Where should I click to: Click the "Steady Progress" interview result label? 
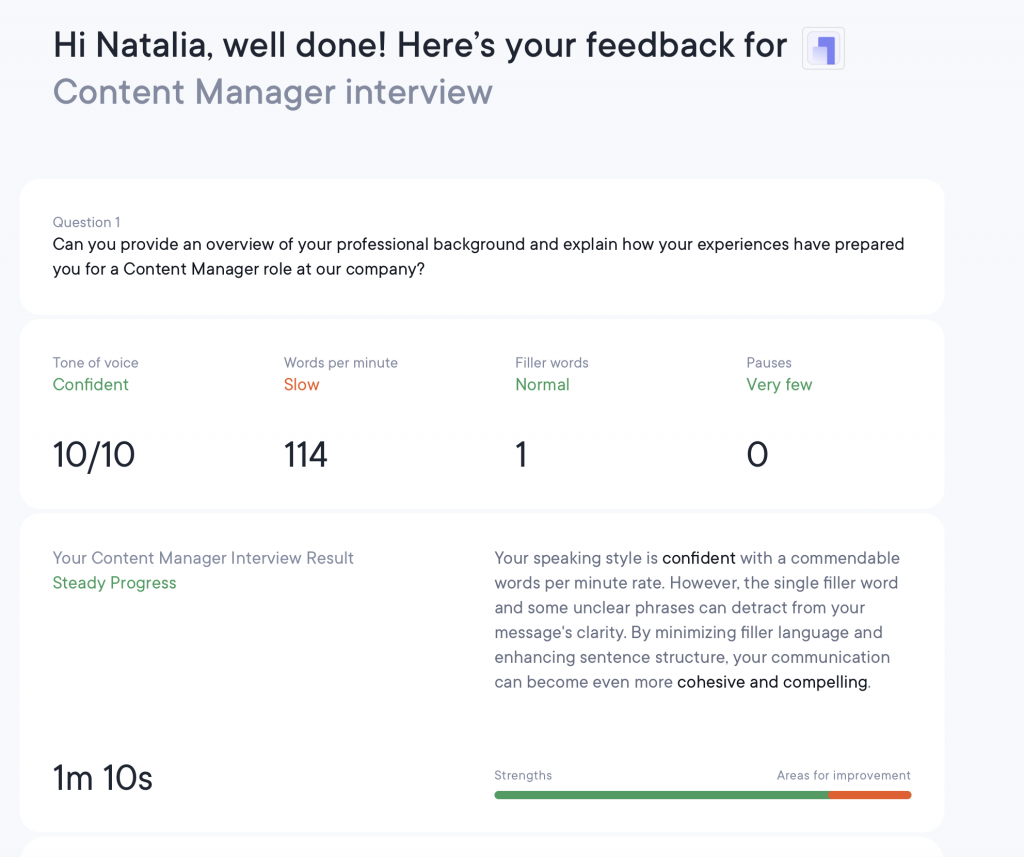[x=114, y=581]
